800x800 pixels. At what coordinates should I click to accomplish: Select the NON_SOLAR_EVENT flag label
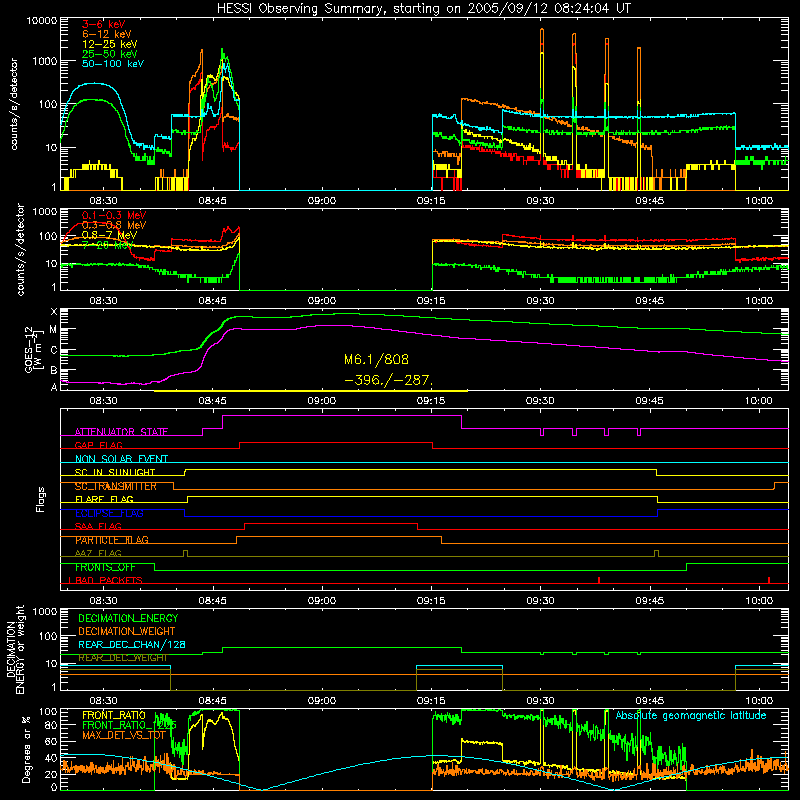pyautogui.click(x=121, y=459)
